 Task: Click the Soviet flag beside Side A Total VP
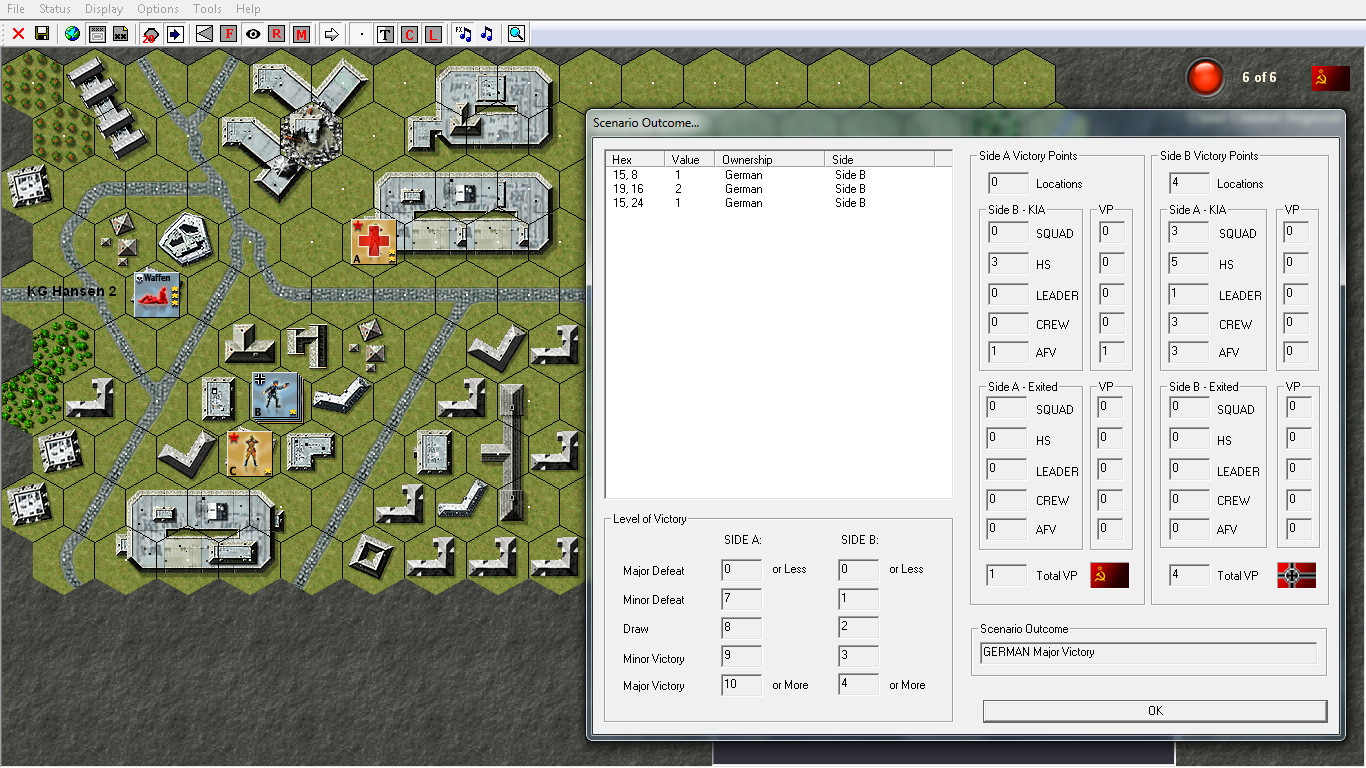point(1109,575)
